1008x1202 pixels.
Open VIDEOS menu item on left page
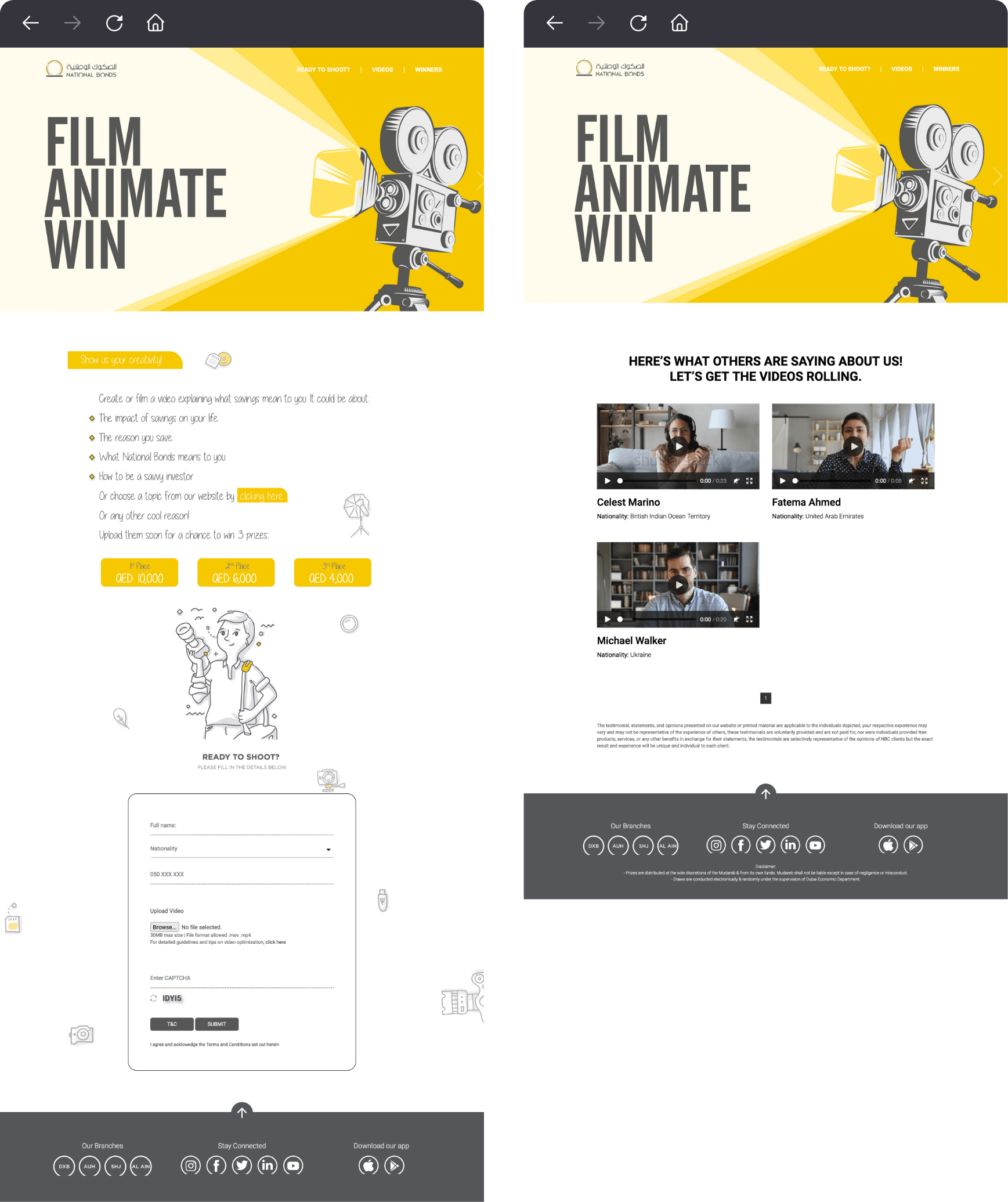382,70
